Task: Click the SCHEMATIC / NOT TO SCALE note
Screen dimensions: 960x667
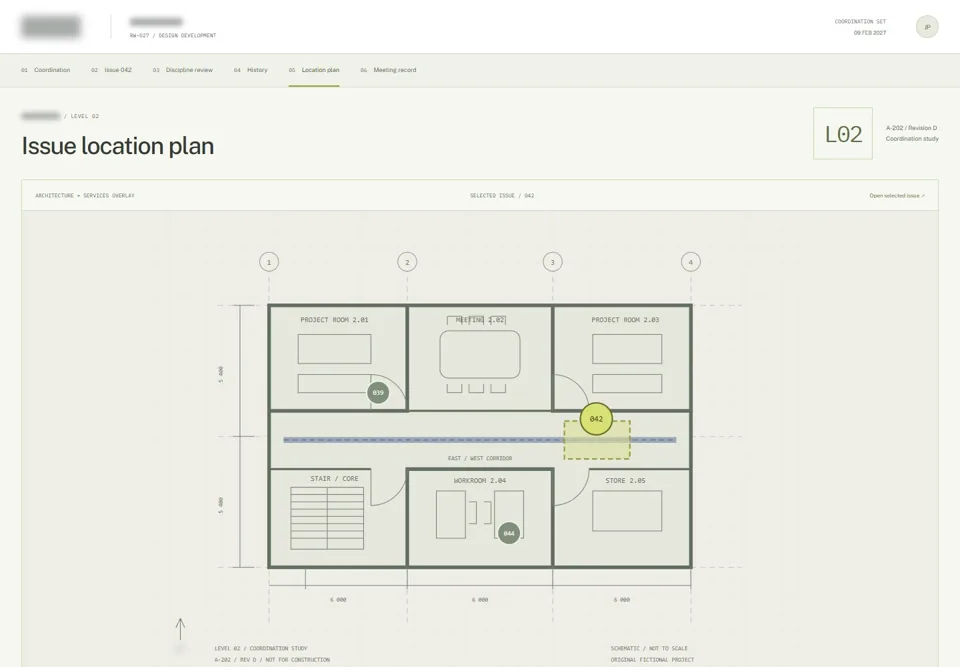Action: [x=649, y=648]
